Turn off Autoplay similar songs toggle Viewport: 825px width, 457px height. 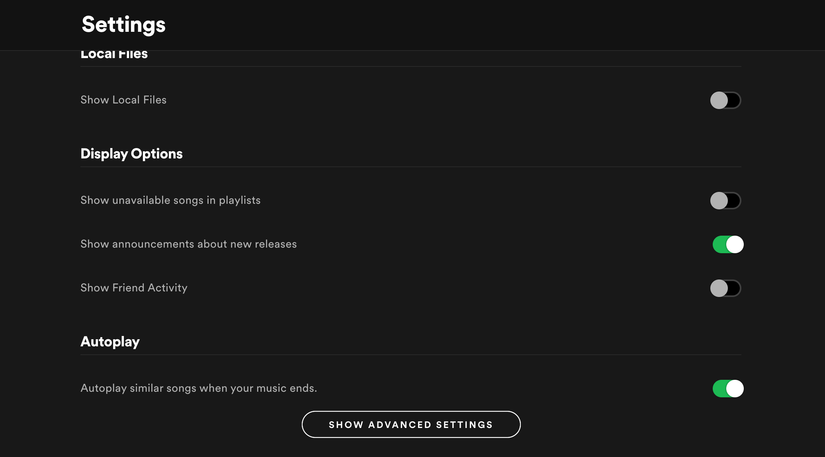tap(727, 388)
